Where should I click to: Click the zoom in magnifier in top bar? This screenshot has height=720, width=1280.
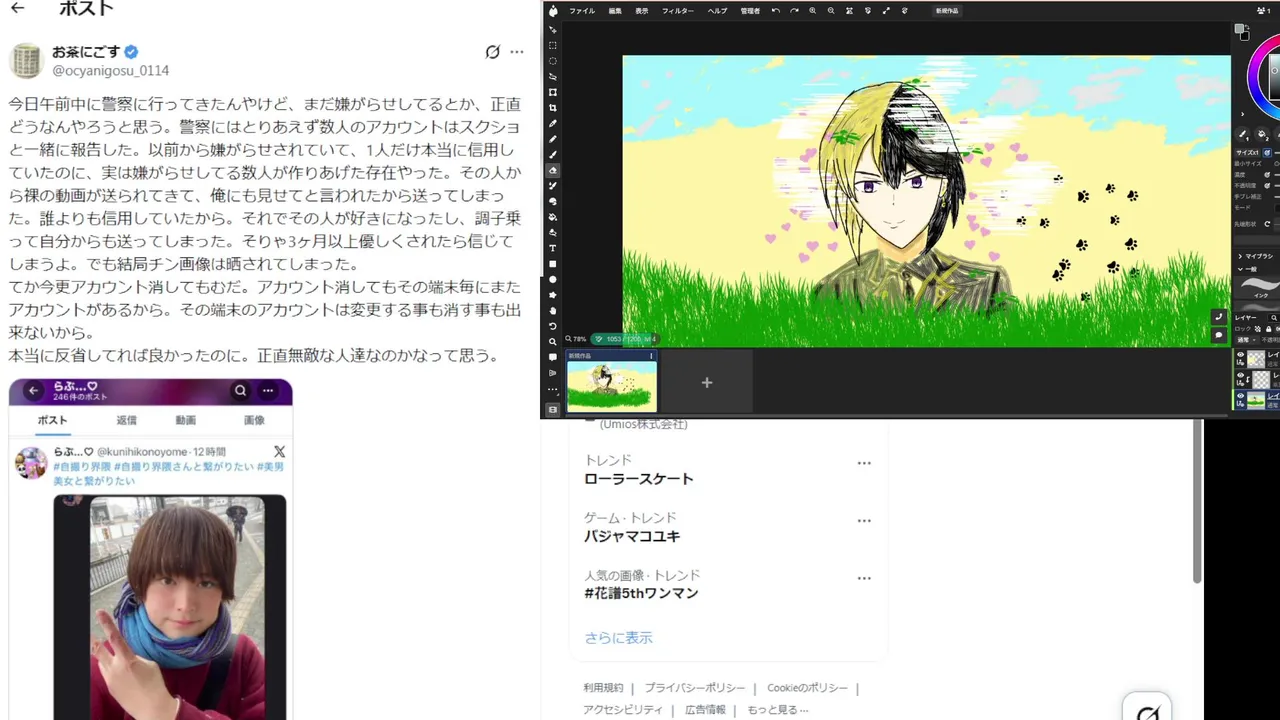pos(812,11)
